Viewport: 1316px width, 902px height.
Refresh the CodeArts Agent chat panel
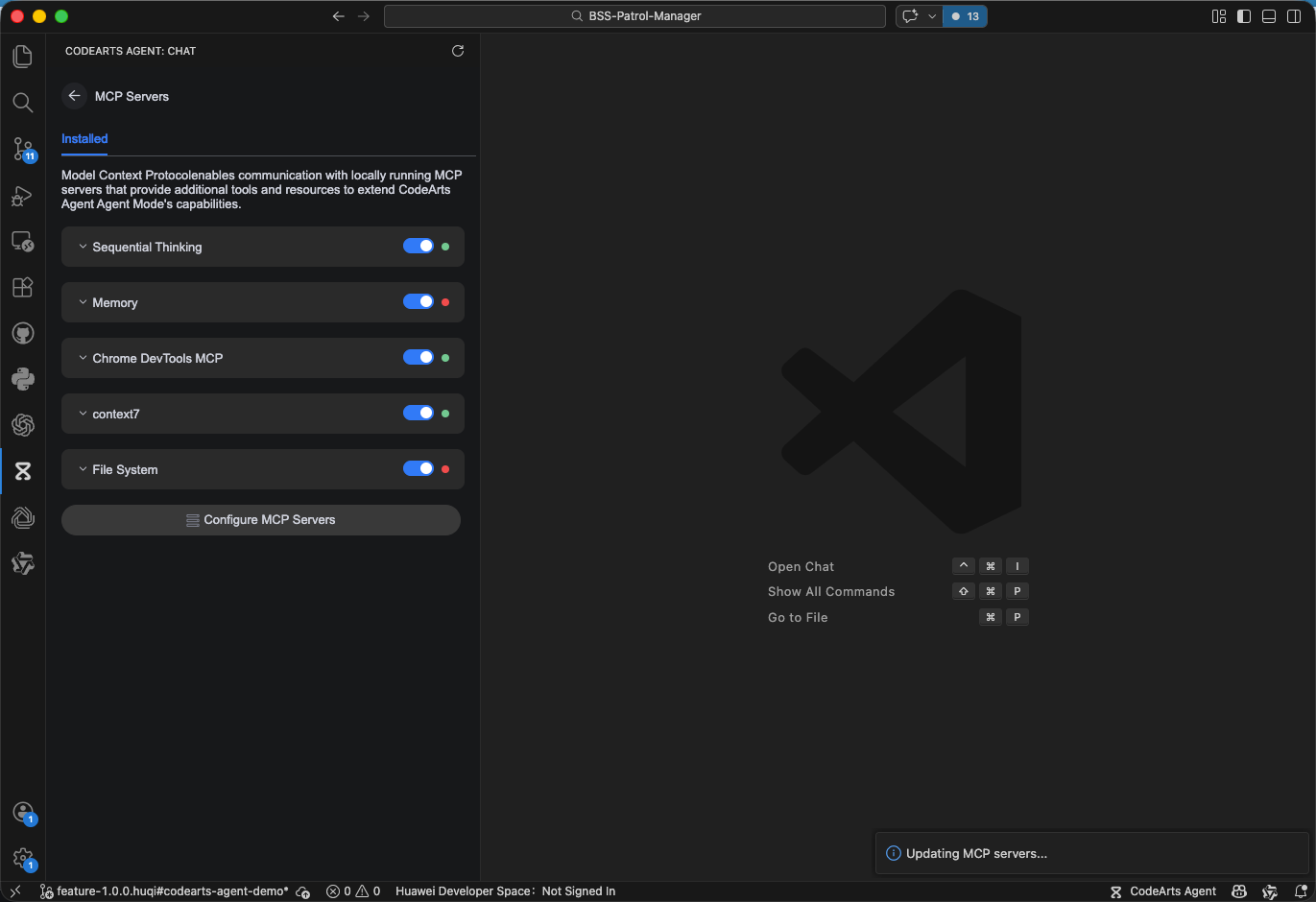pos(458,51)
